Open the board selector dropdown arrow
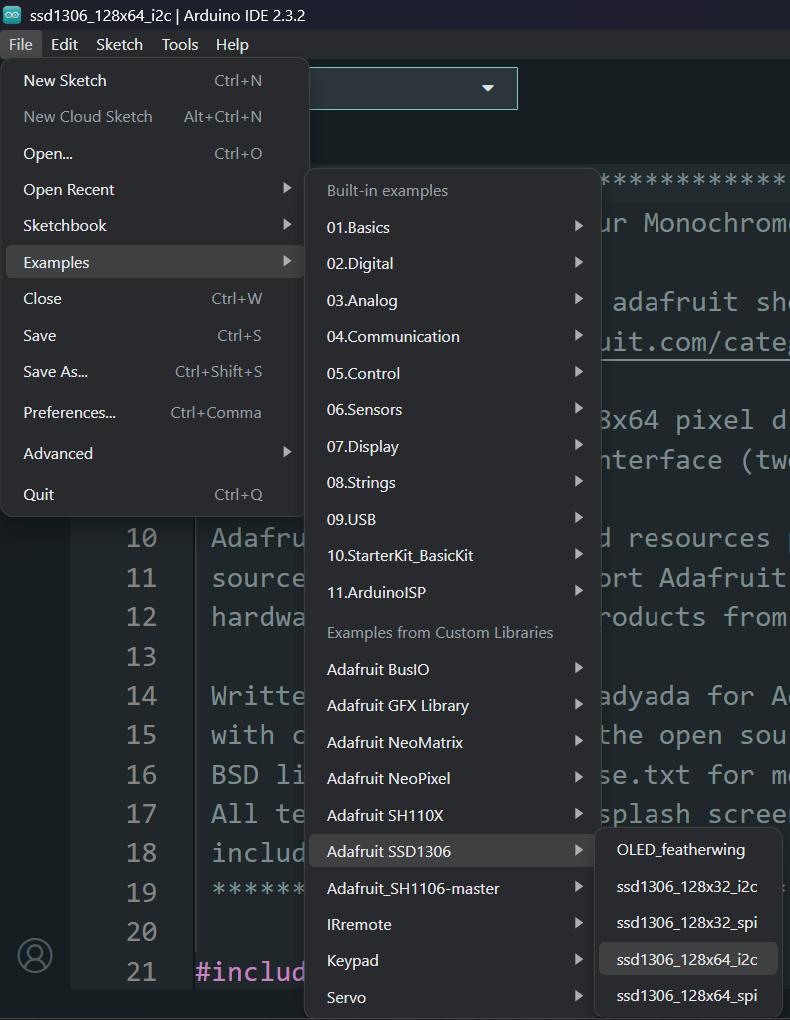The image size is (790, 1020). coord(487,88)
